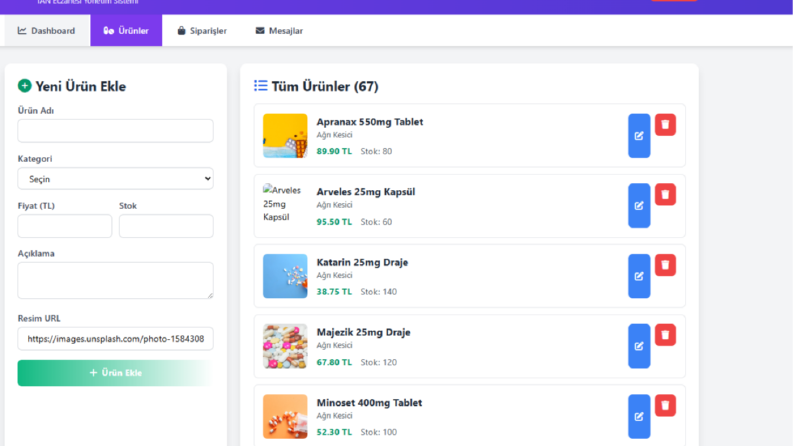Open the Apranax 550mg Tablet thumbnail image
Image resolution: width=793 pixels, height=446 pixels.
click(285, 136)
